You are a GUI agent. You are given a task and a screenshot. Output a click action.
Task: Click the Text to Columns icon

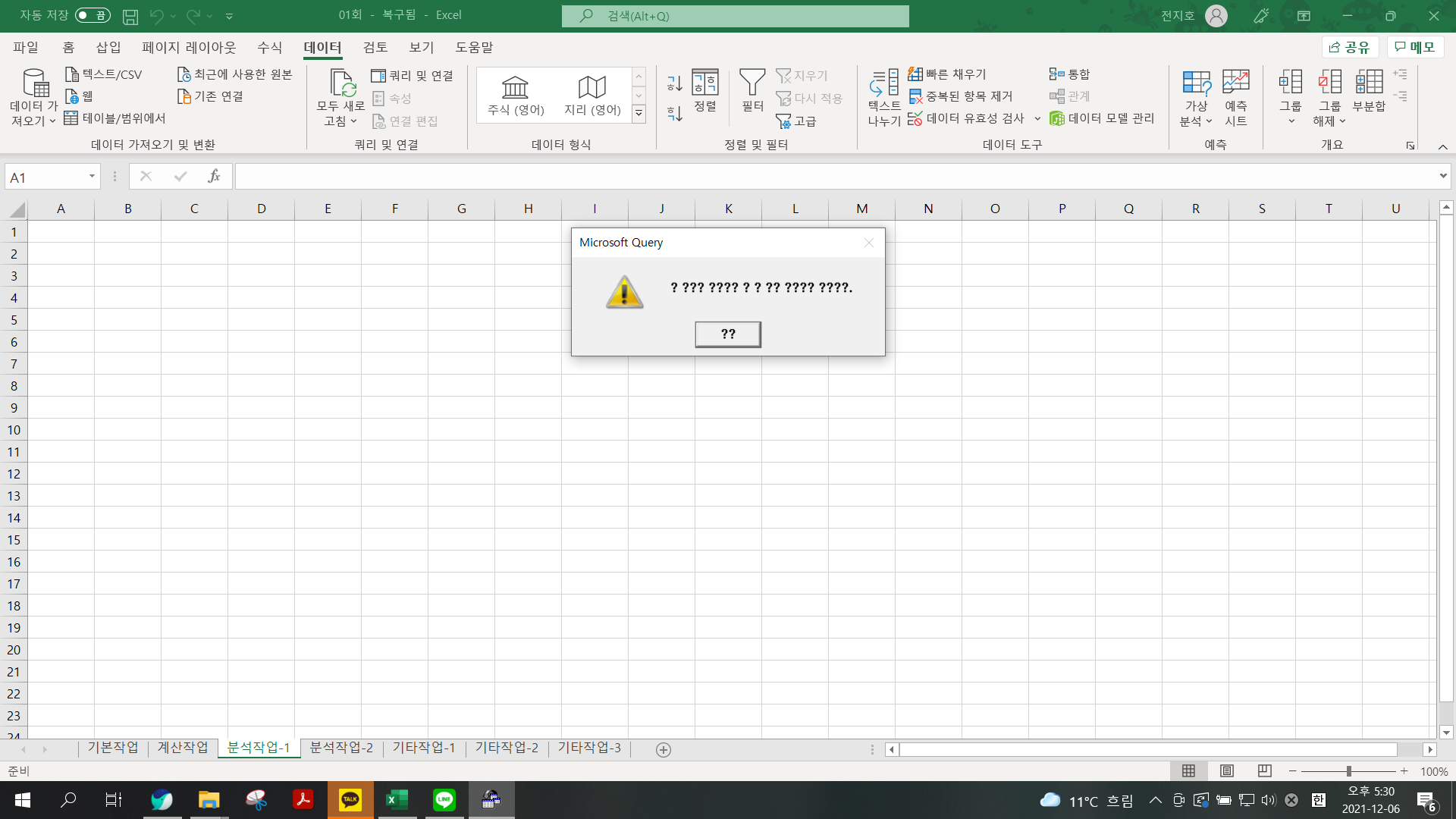(x=884, y=83)
